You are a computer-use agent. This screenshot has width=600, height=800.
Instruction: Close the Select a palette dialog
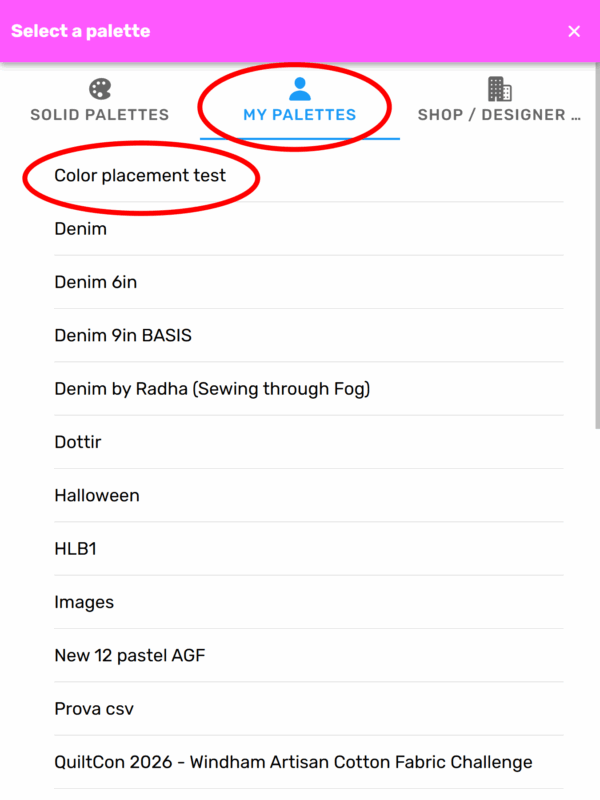tap(574, 31)
